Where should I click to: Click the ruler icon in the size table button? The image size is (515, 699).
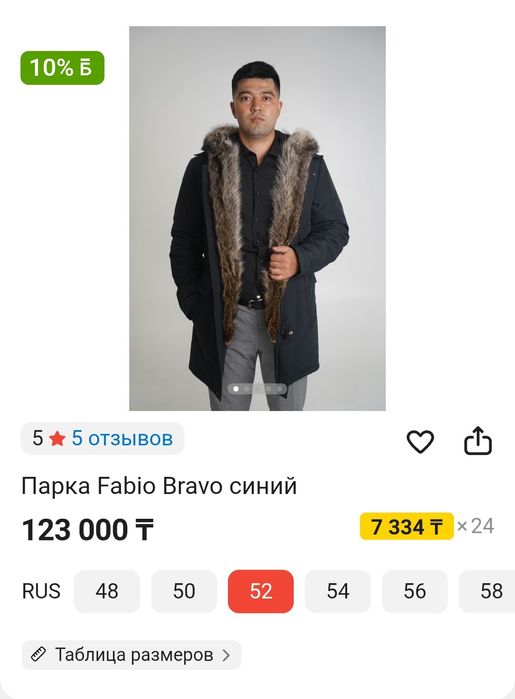pos(38,655)
